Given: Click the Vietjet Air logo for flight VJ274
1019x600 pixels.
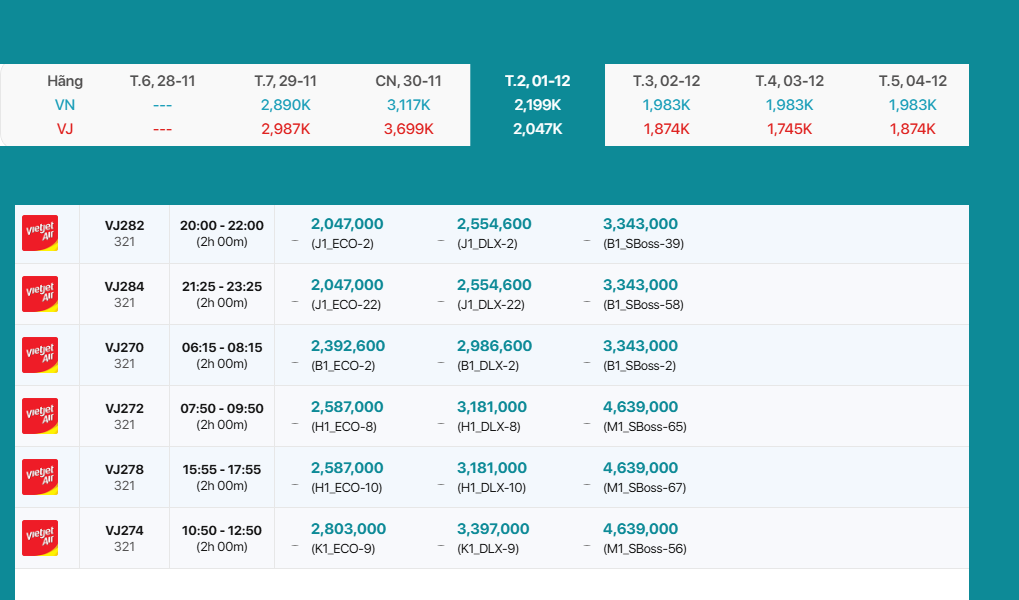Looking at the screenshot, I should pyautogui.click(x=40, y=538).
